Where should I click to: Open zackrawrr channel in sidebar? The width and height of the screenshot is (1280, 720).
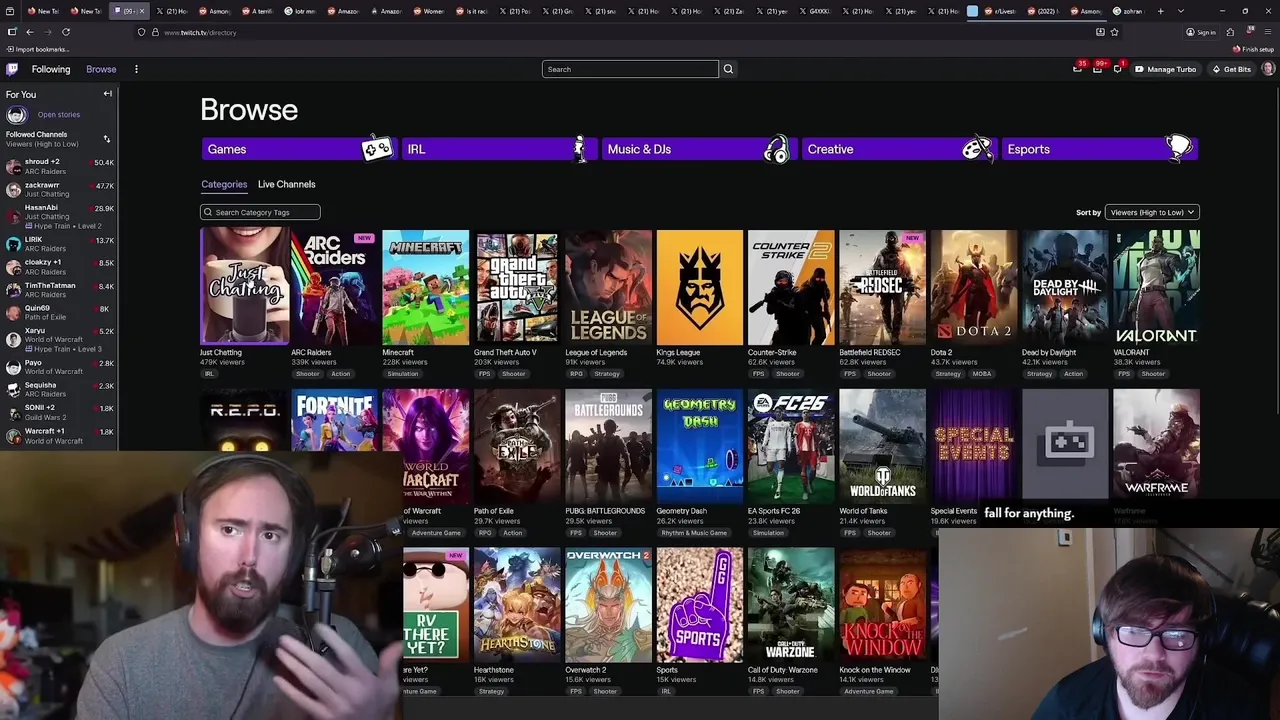[59, 189]
